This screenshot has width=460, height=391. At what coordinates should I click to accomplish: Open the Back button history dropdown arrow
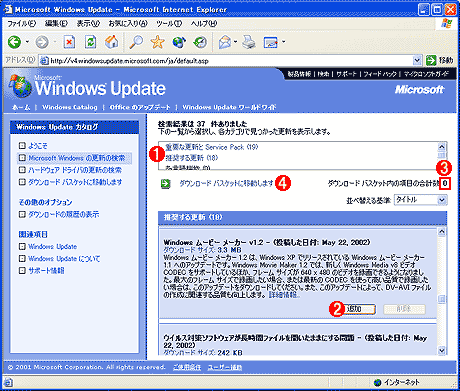click(x=27, y=42)
